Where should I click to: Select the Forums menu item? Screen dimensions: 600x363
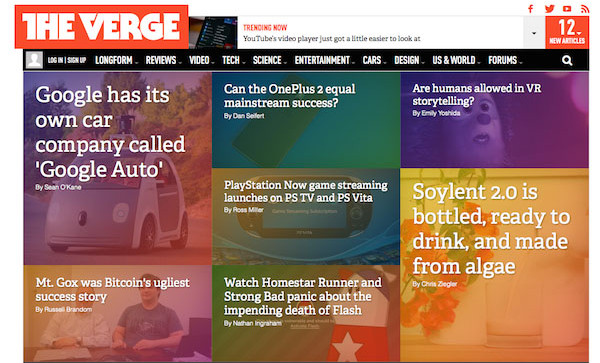[505, 60]
